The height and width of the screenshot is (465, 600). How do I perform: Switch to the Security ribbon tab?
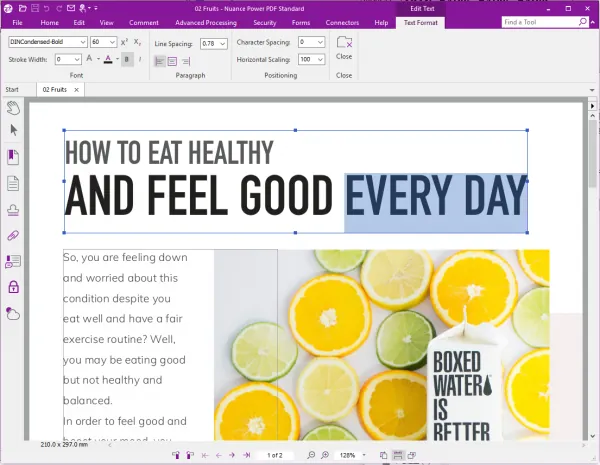pyautogui.click(x=264, y=23)
